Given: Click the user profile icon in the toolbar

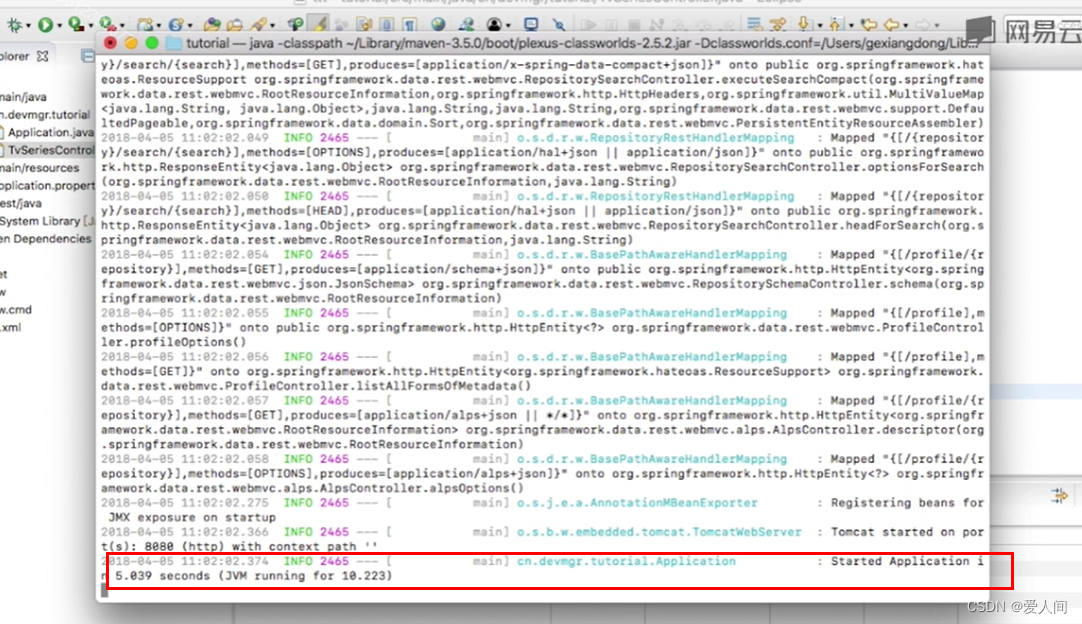Looking at the screenshot, I should (x=494, y=23).
